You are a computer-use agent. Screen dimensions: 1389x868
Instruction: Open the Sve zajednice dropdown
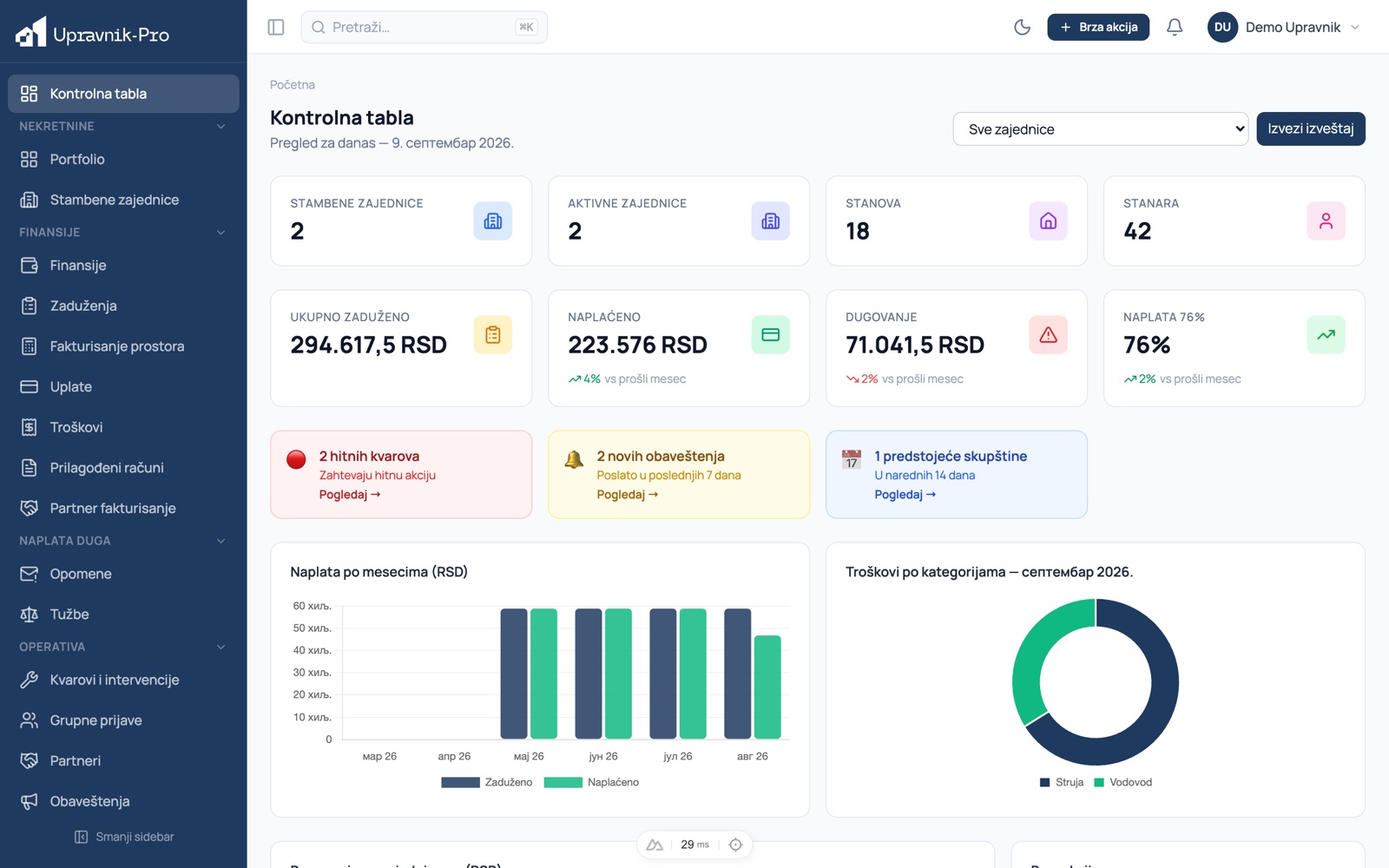[x=1101, y=129]
